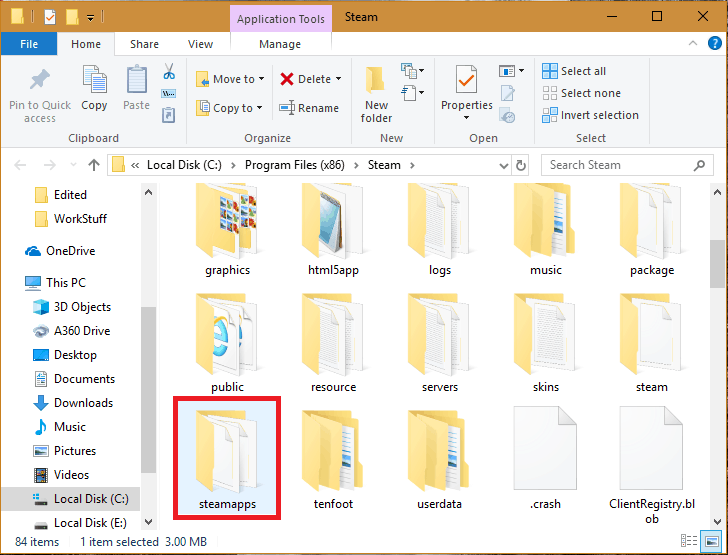Click Select none

pos(582,93)
